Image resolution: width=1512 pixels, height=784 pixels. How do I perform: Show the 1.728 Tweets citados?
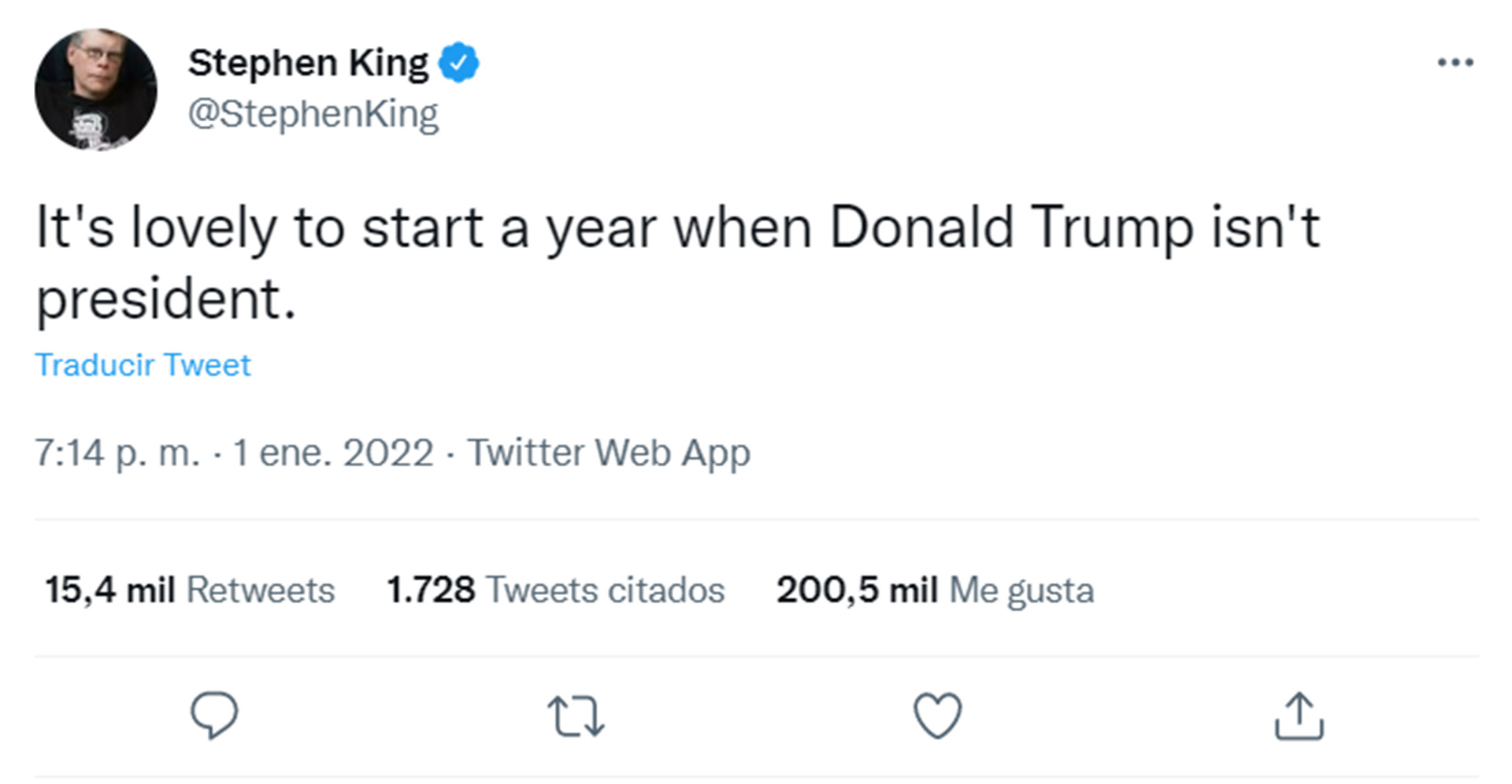coord(555,590)
